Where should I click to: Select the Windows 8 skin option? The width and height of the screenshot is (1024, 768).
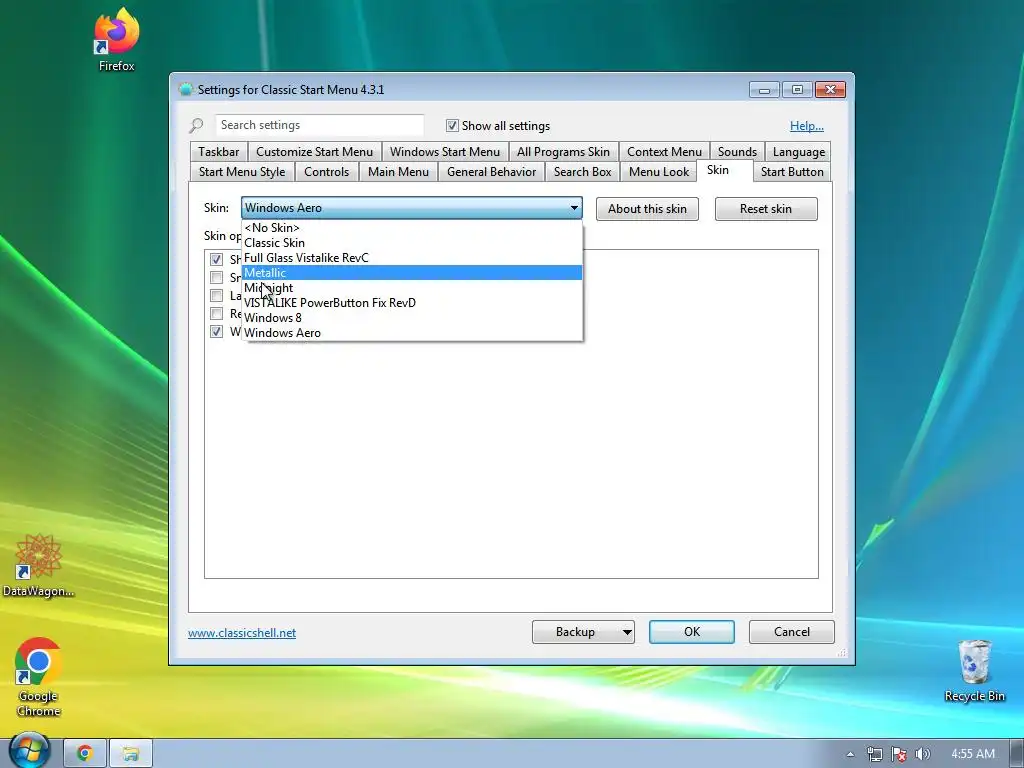point(411,317)
